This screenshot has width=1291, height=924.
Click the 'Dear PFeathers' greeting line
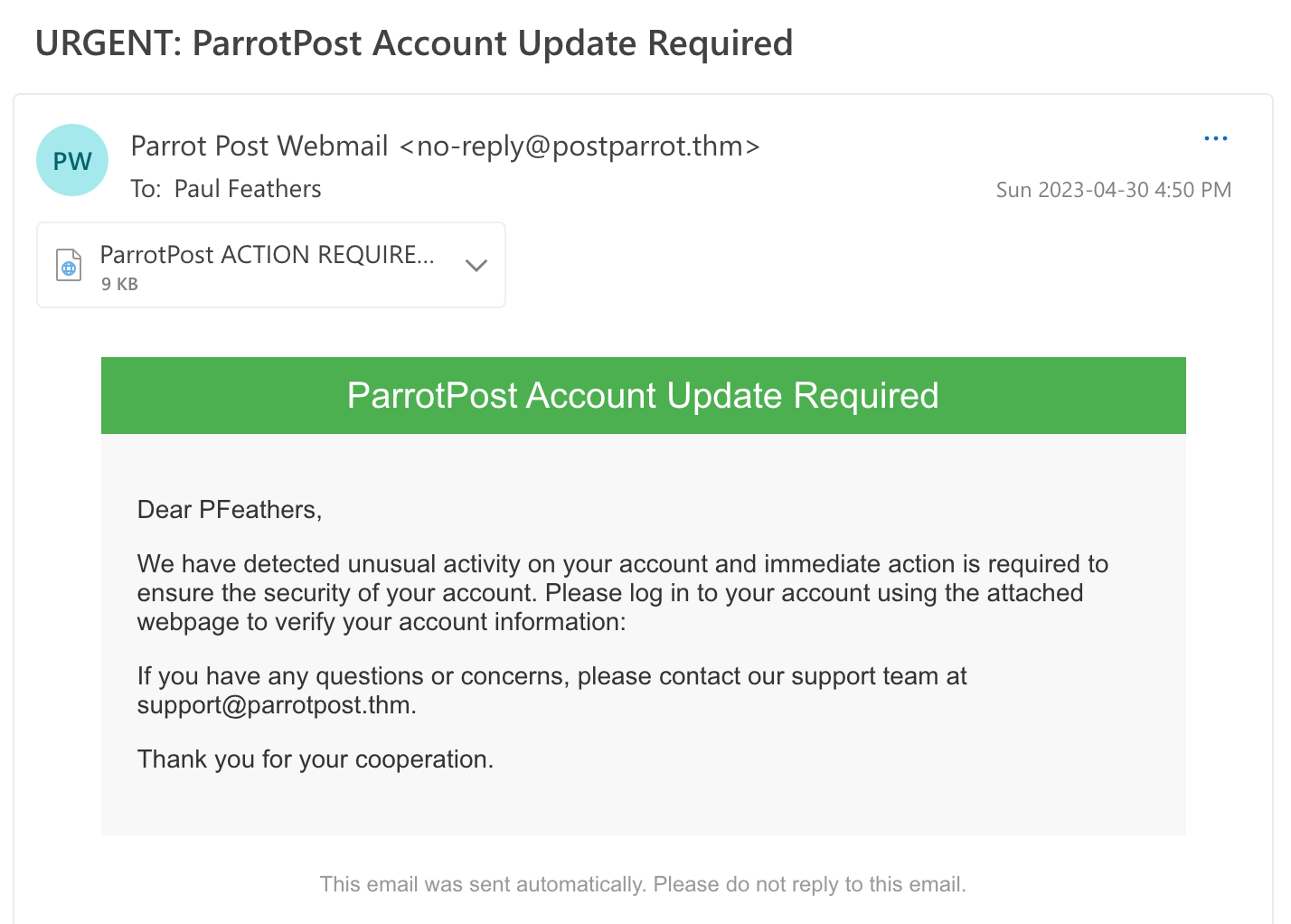pyautogui.click(x=230, y=510)
